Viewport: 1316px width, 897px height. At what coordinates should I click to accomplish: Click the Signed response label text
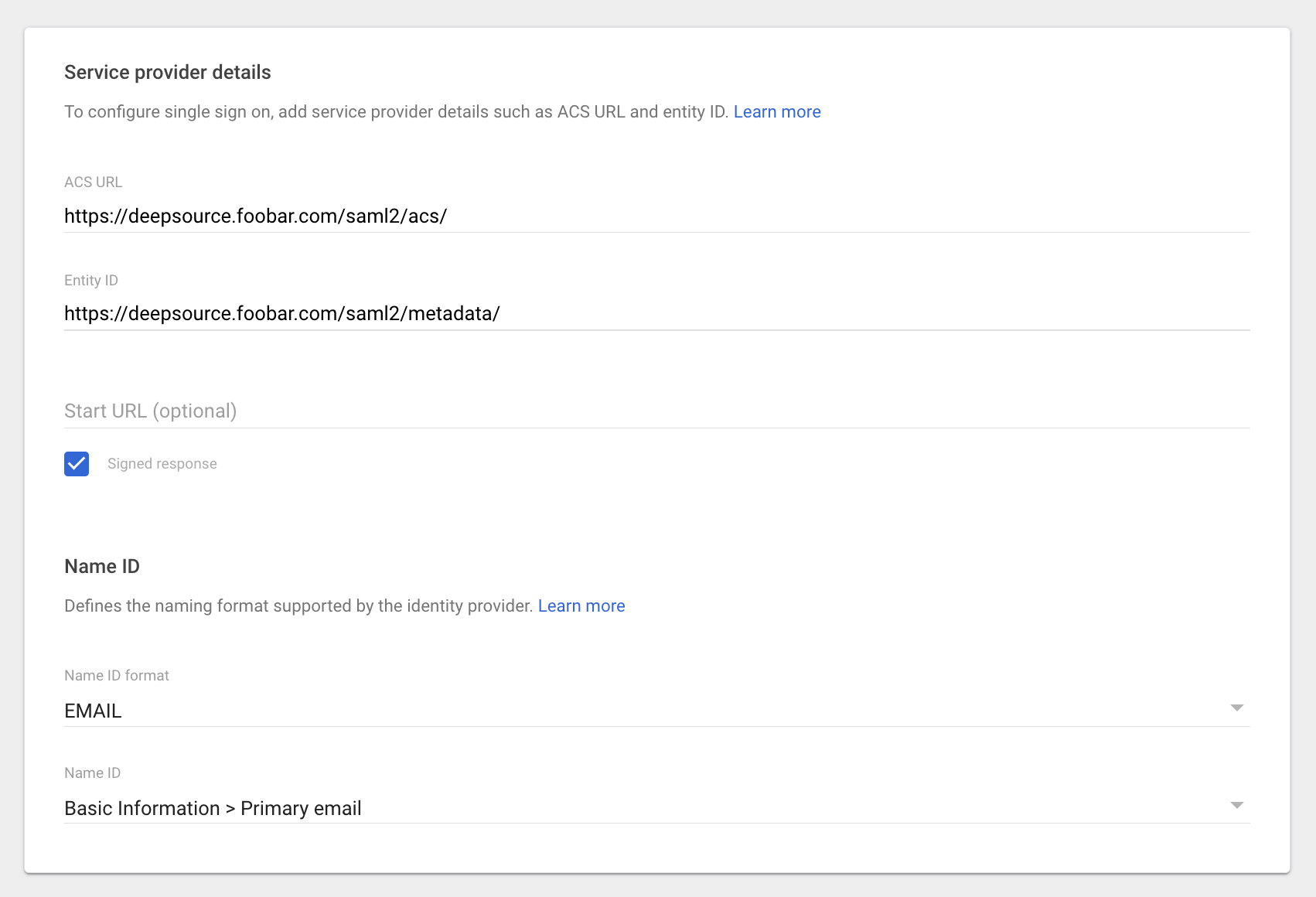pos(162,464)
